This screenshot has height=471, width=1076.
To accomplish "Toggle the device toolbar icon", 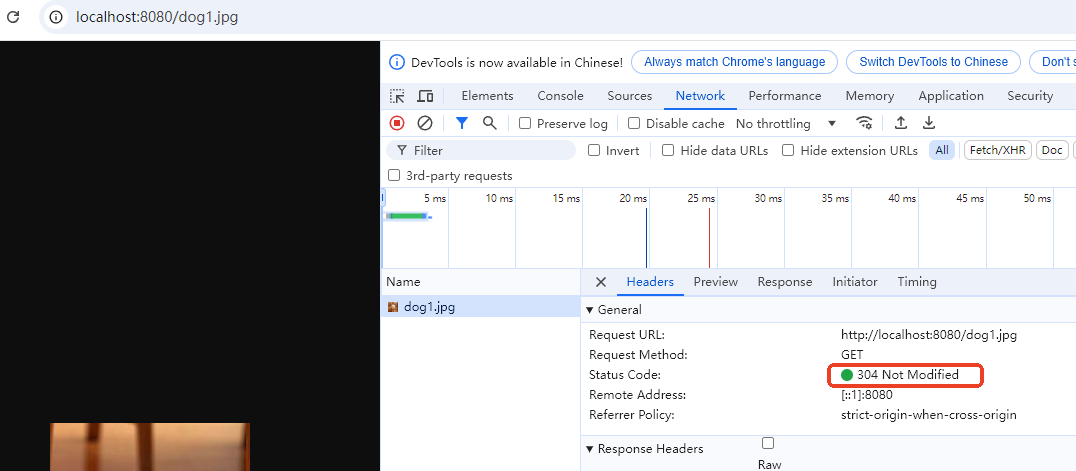I will coord(425,96).
